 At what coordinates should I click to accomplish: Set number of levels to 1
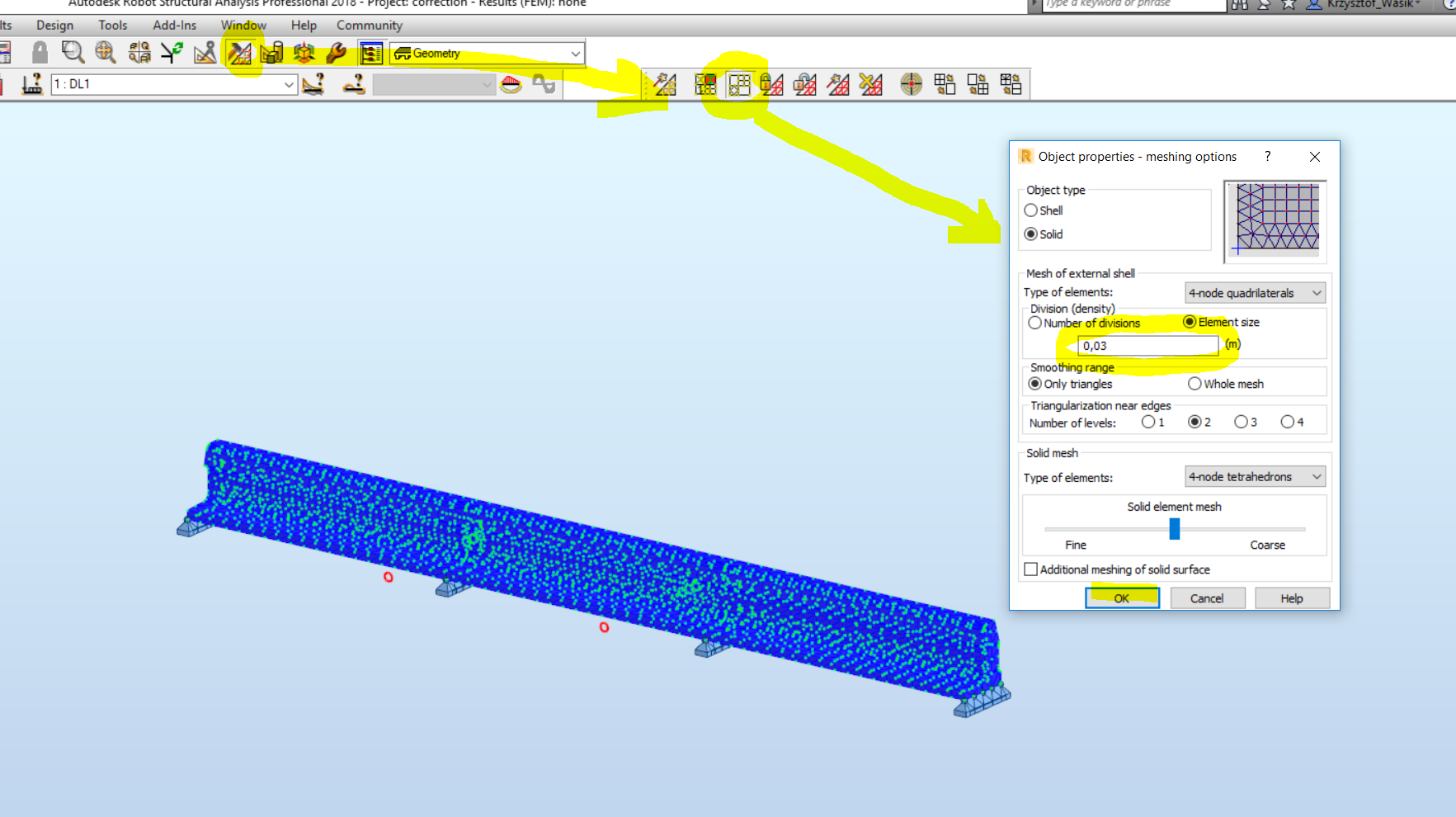pos(1148,422)
